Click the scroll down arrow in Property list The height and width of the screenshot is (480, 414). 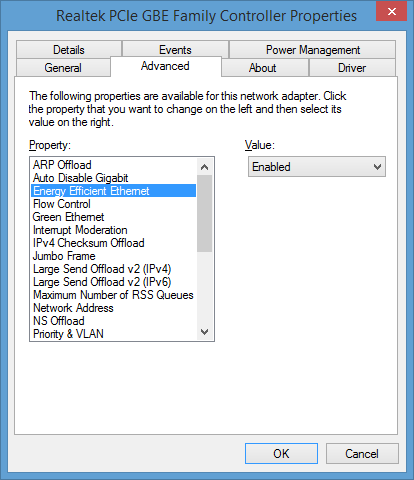(204, 332)
